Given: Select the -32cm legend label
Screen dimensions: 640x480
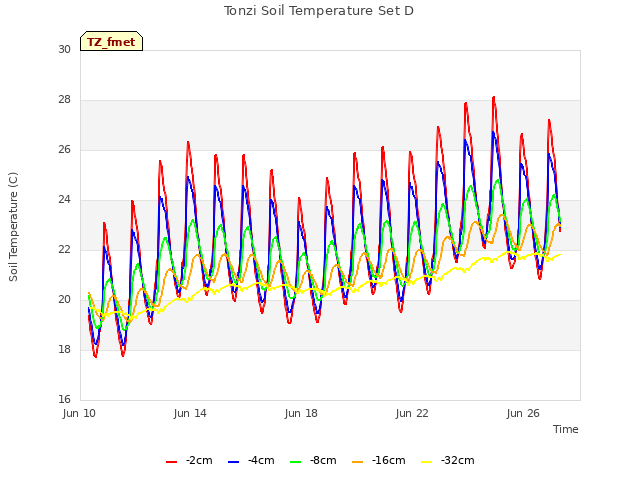Looking at the screenshot, I should tap(458, 460).
